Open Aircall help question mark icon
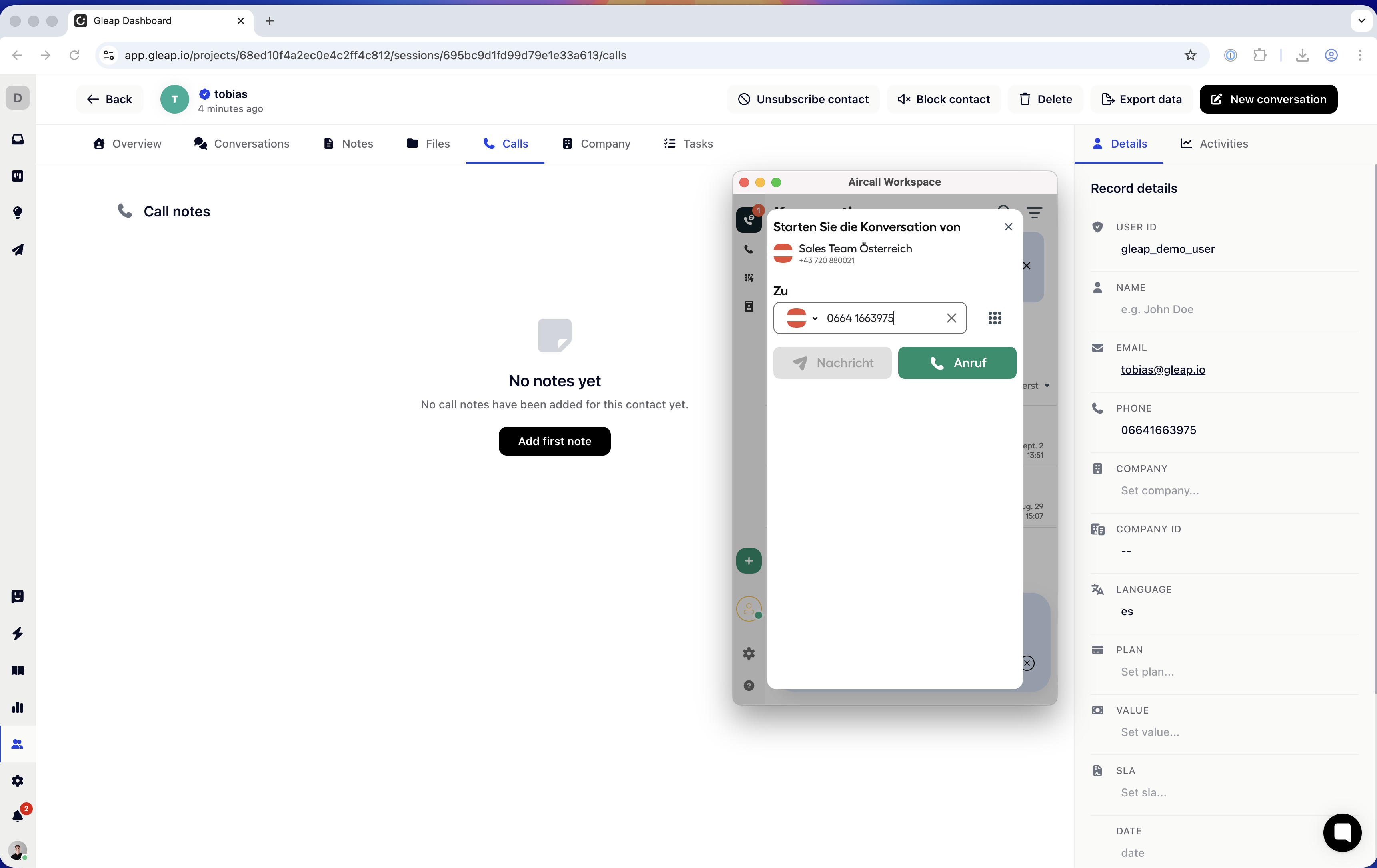The width and height of the screenshot is (1377, 868). tap(749, 686)
